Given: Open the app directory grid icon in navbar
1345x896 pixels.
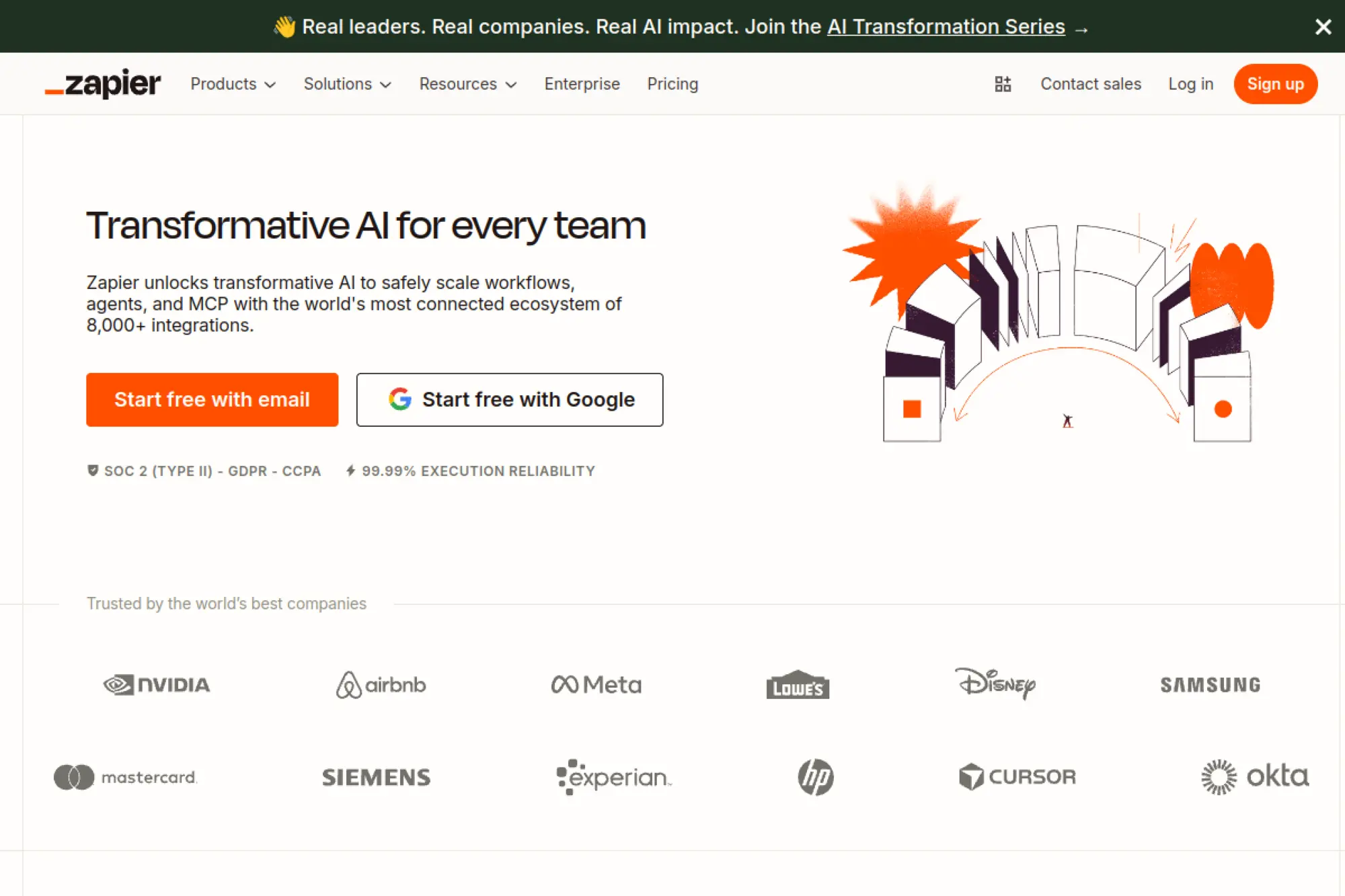Looking at the screenshot, I should click(1003, 83).
